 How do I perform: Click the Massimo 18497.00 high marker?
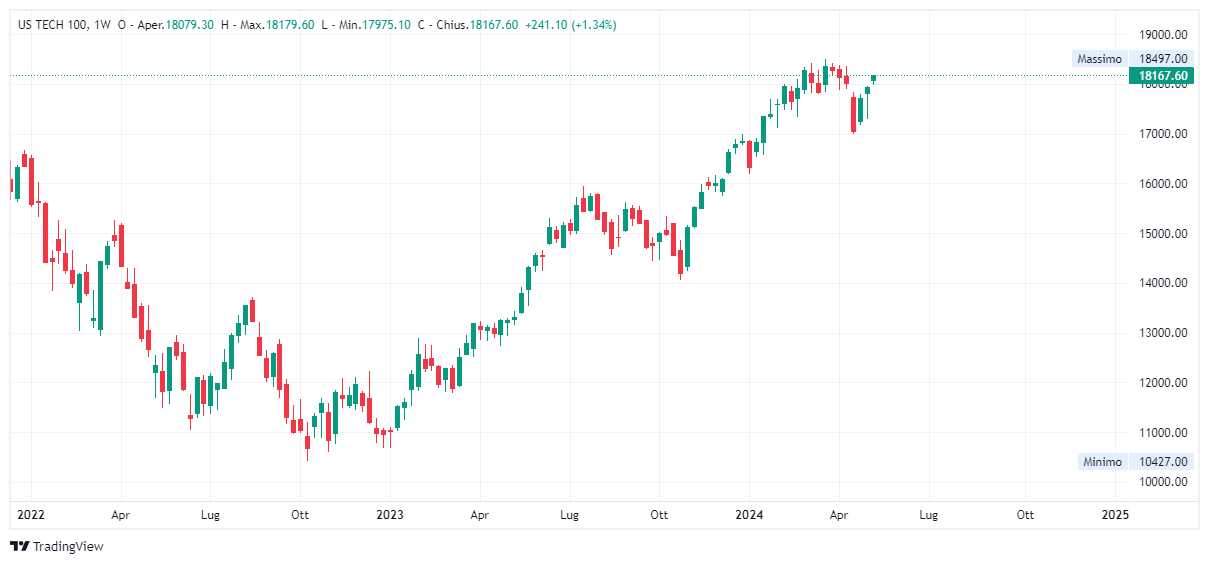point(1132,59)
